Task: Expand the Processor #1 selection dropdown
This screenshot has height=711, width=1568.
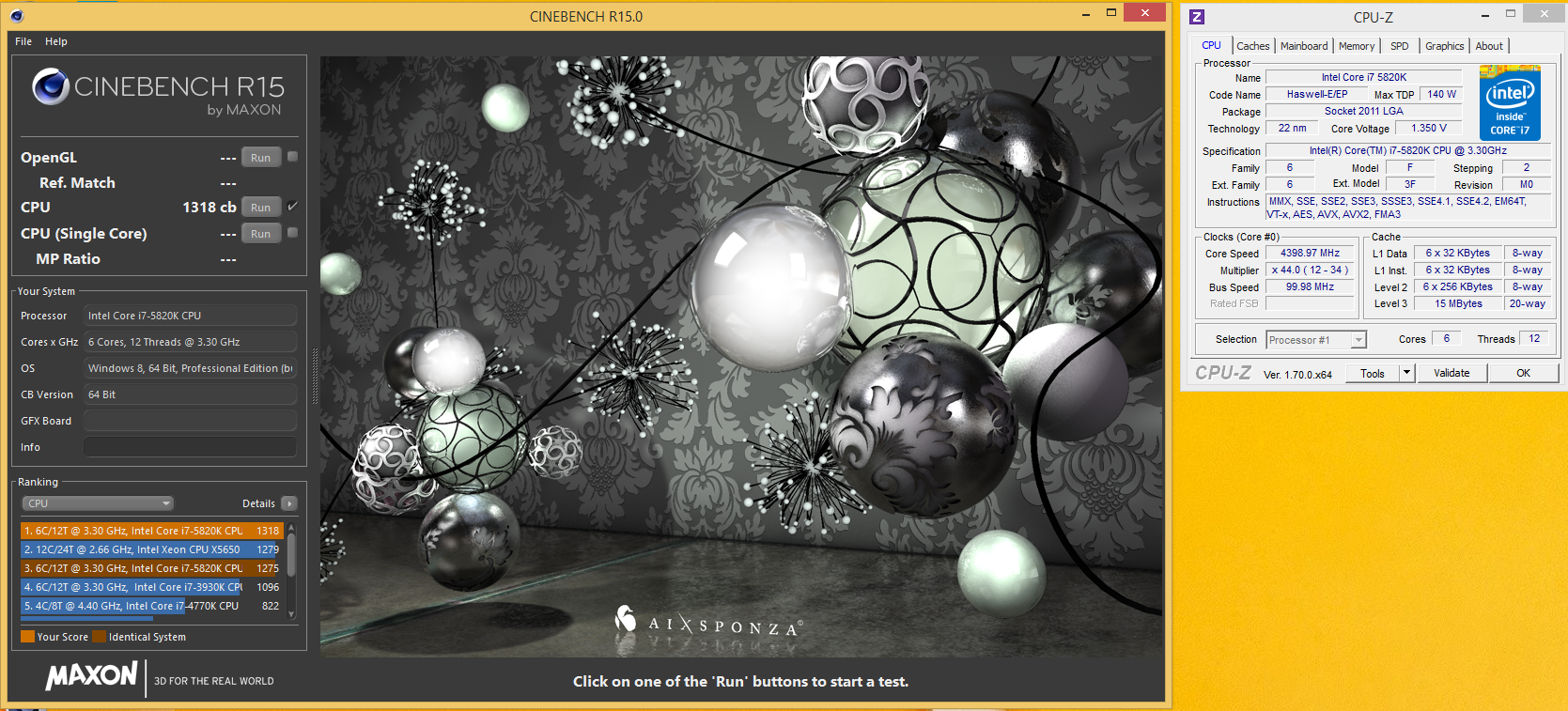Action: [1358, 340]
